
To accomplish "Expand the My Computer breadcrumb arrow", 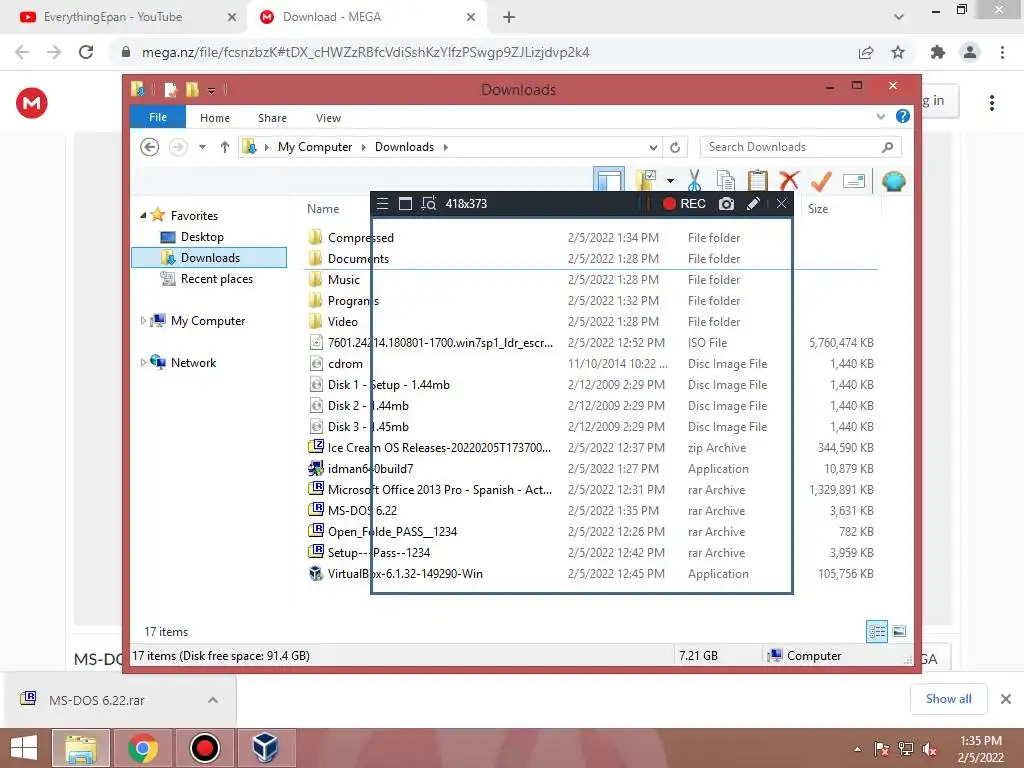I will 364,148.
